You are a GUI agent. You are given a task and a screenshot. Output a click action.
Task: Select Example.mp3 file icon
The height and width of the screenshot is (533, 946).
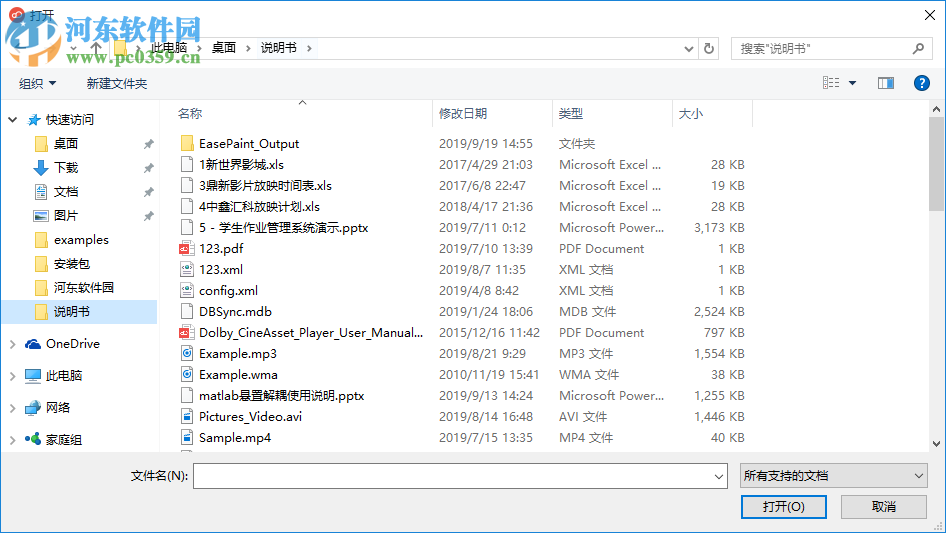tap(187, 354)
